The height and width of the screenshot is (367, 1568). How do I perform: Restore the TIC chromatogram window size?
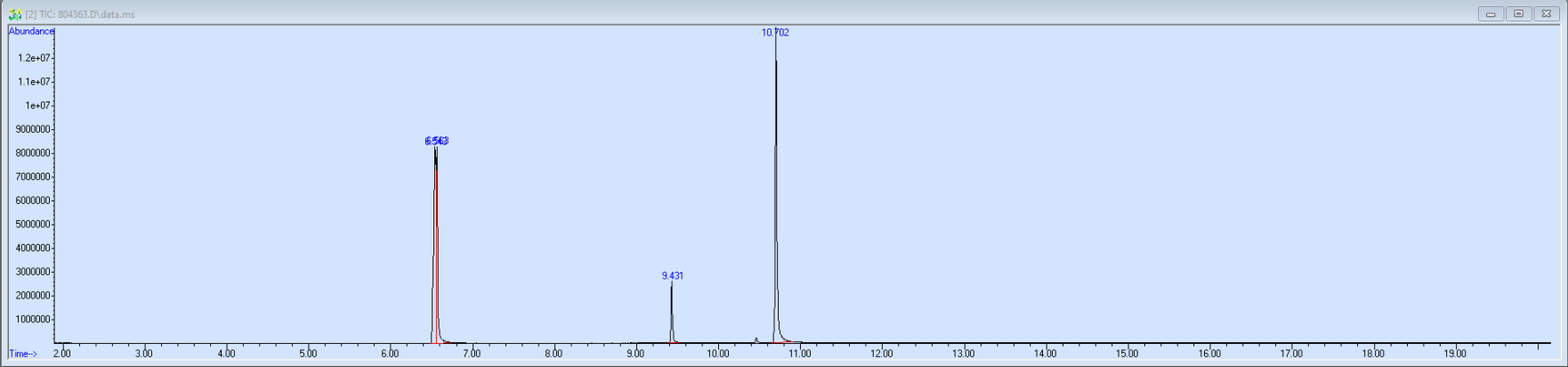1518,13
